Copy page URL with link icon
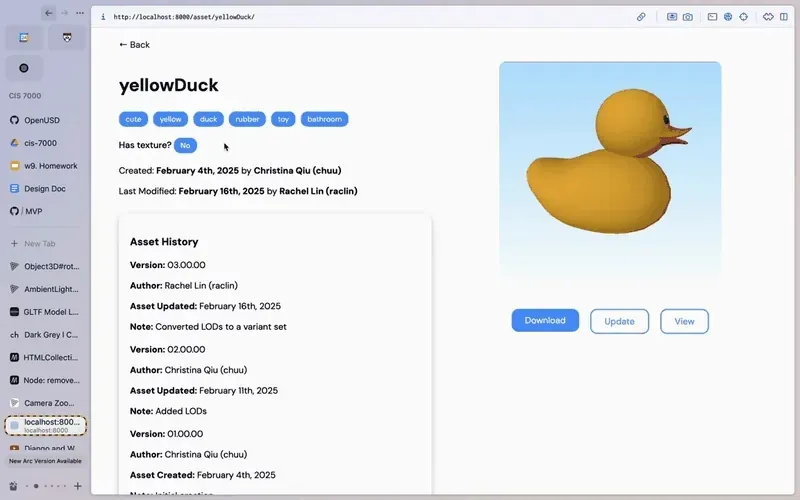800x500 pixels. point(641,17)
